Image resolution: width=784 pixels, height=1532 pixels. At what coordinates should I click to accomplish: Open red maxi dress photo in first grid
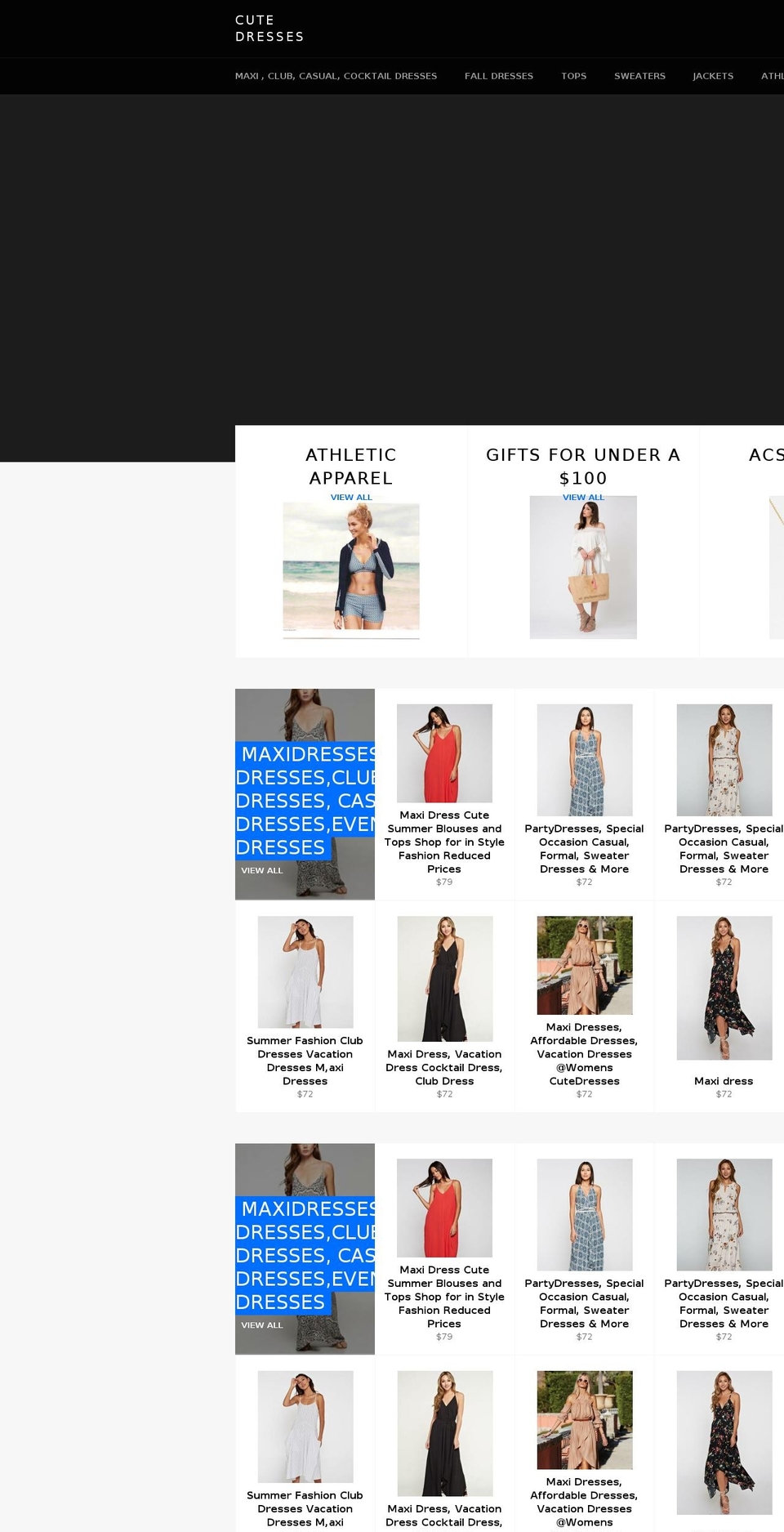tap(444, 753)
